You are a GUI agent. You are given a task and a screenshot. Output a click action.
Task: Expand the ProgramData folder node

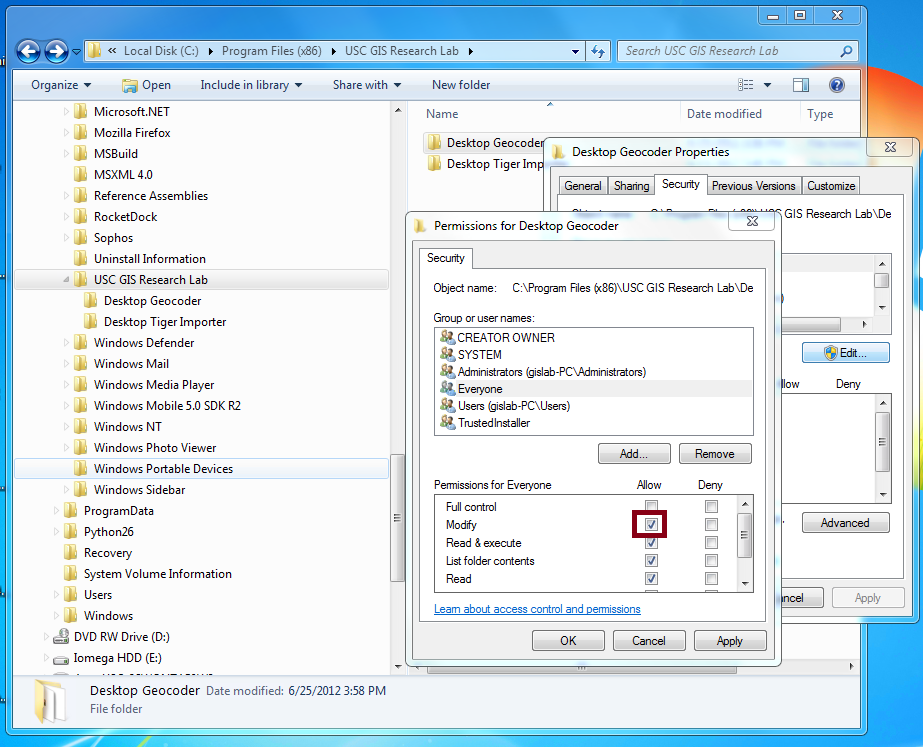57,511
